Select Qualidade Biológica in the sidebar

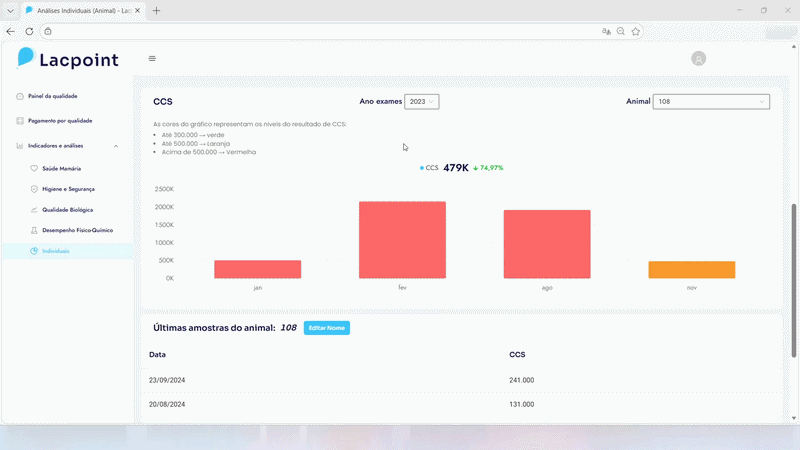(x=68, y=210)
